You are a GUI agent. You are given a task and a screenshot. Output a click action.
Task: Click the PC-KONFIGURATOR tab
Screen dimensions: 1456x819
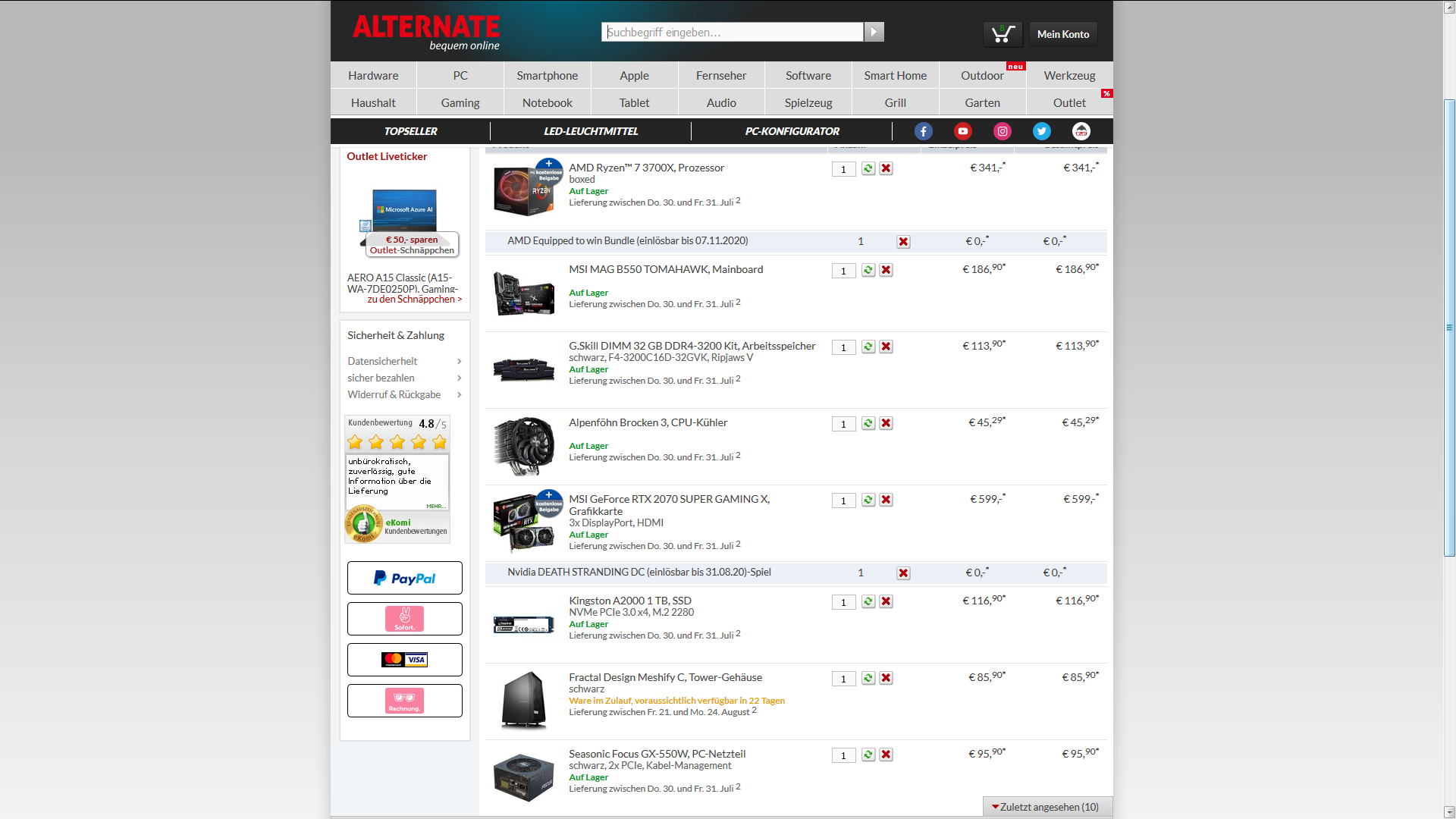click(792, 131)
